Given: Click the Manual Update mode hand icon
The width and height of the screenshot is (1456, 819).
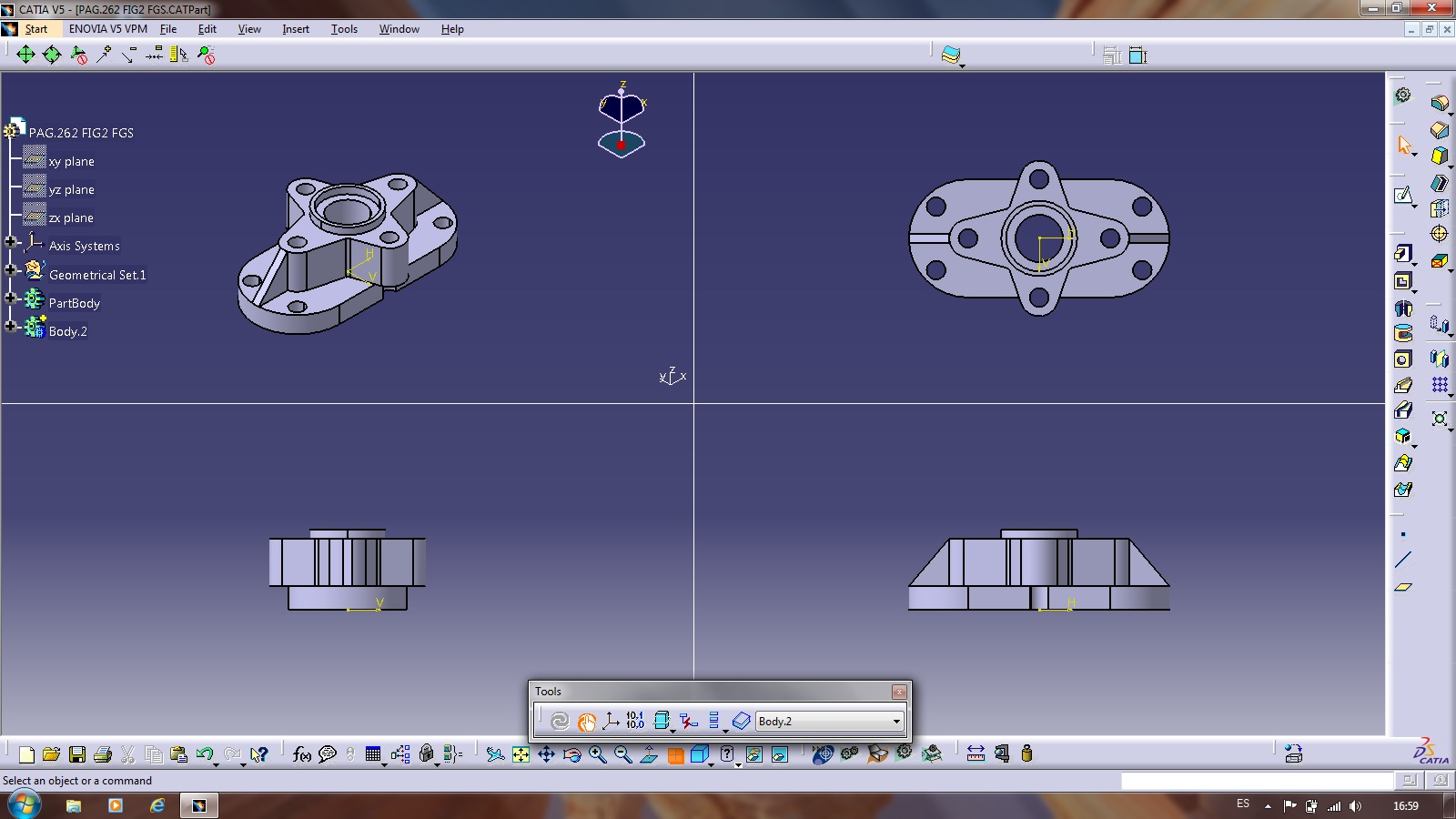Looking at the screenshot, I should coord(586,722).
